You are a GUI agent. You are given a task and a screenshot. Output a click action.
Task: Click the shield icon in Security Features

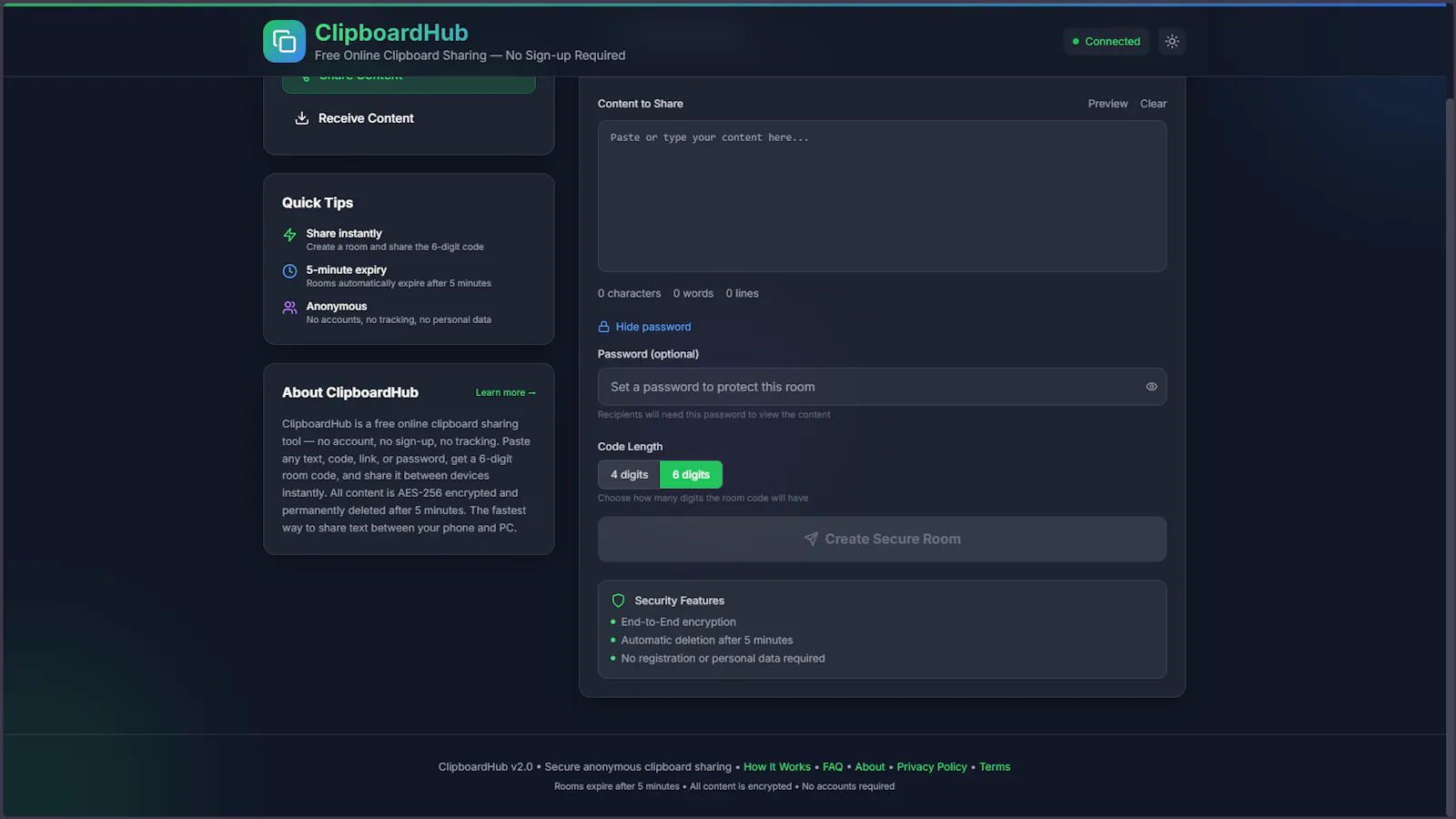point(619,601)
